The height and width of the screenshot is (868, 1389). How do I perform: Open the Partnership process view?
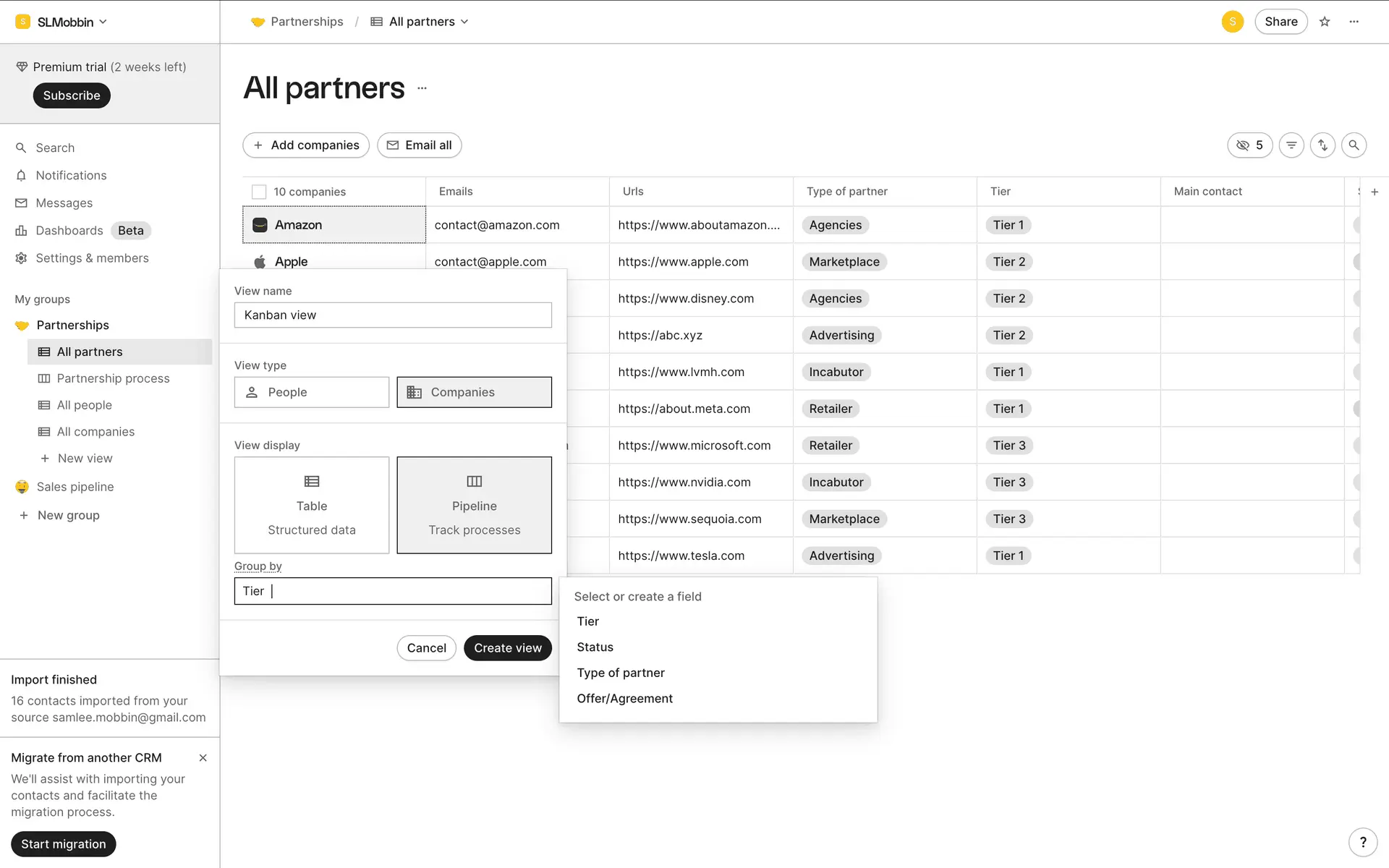tap(113, 378)
